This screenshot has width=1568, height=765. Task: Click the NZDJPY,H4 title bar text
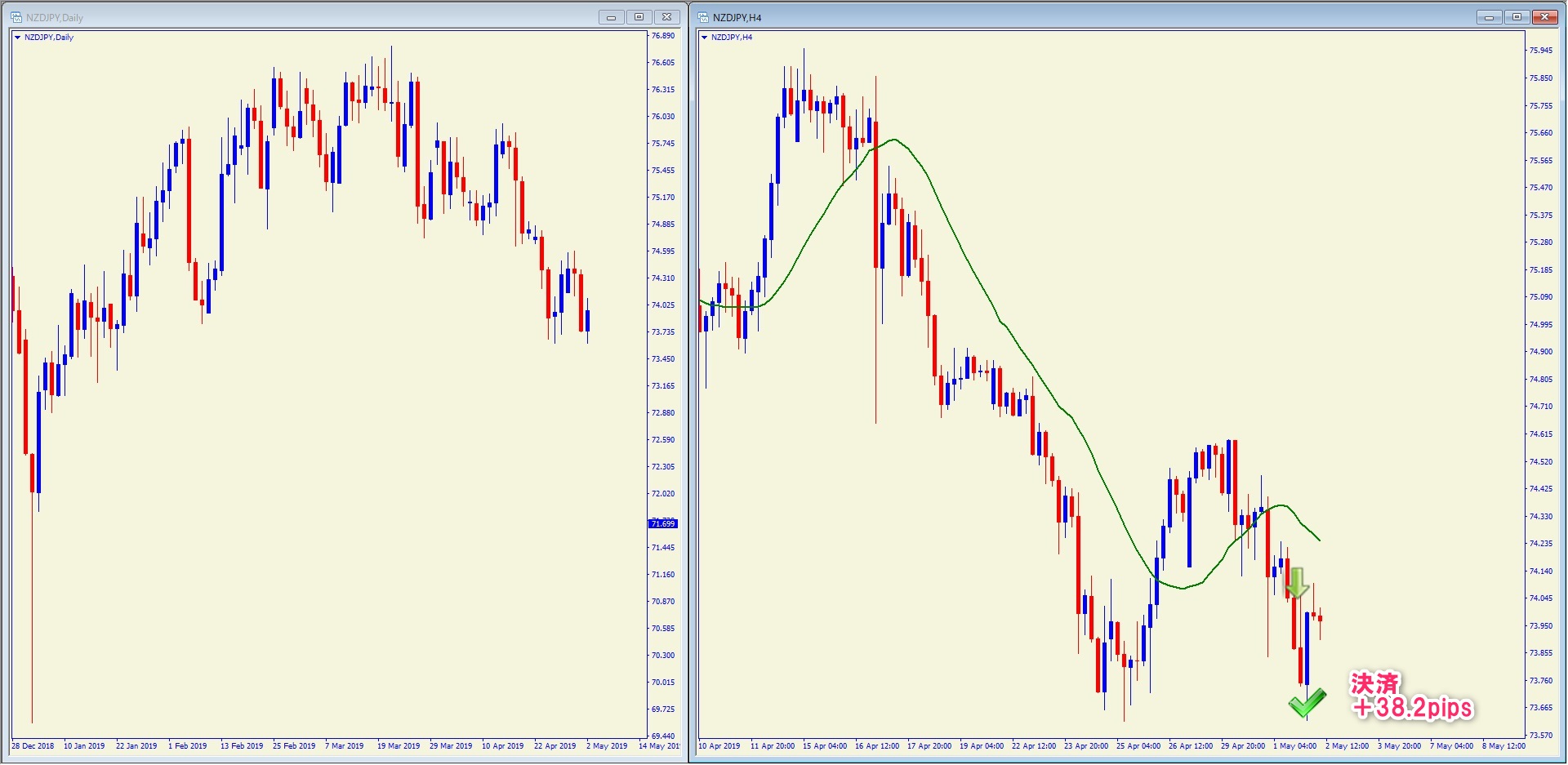(x=737, y=17)
